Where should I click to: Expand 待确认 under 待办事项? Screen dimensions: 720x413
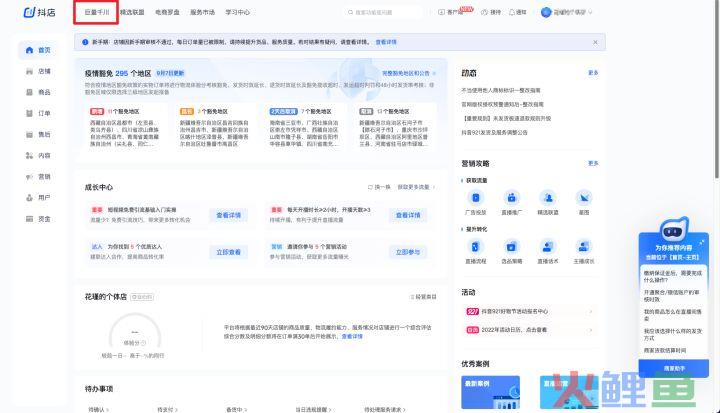[98, 409]
